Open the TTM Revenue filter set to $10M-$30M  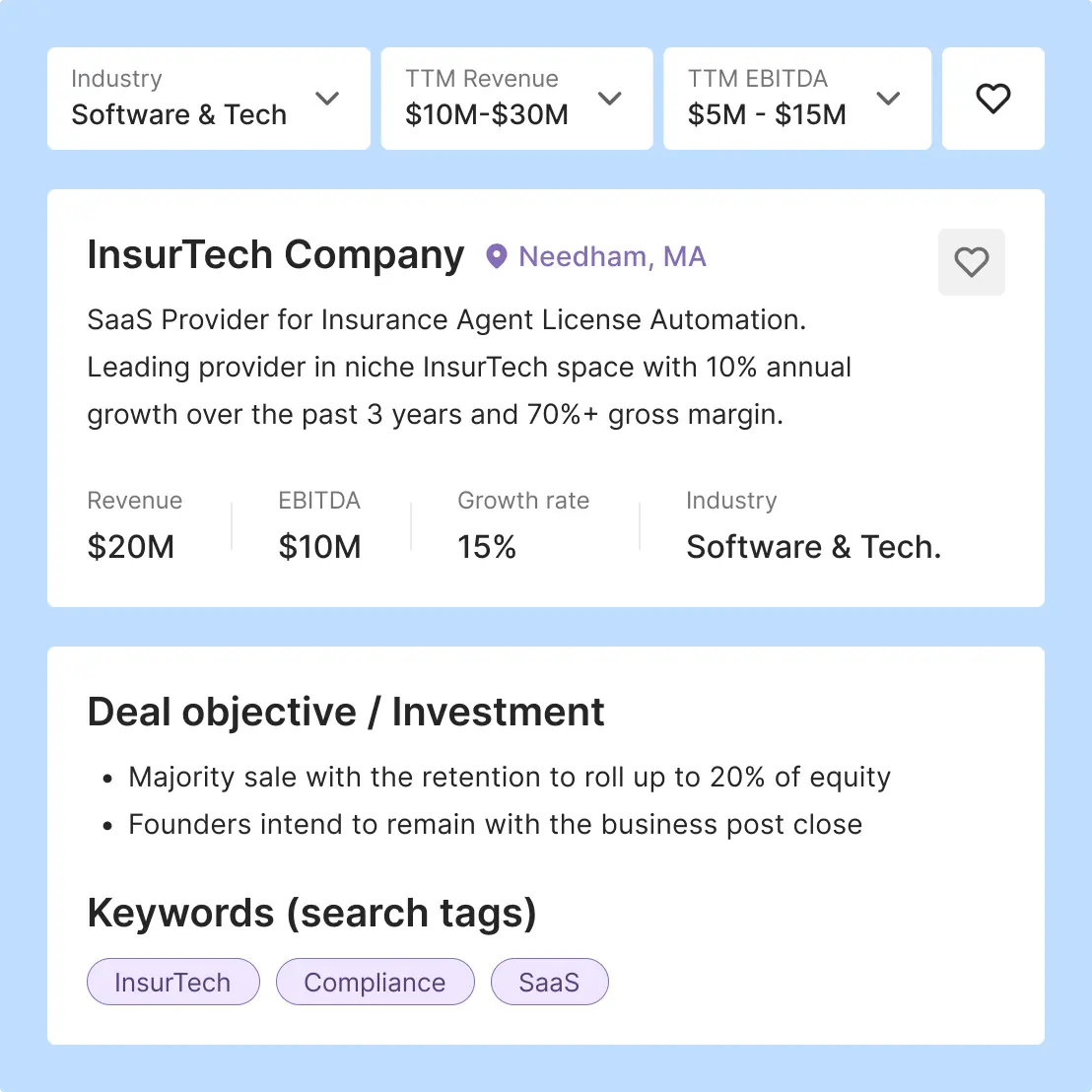coord(516,99)
